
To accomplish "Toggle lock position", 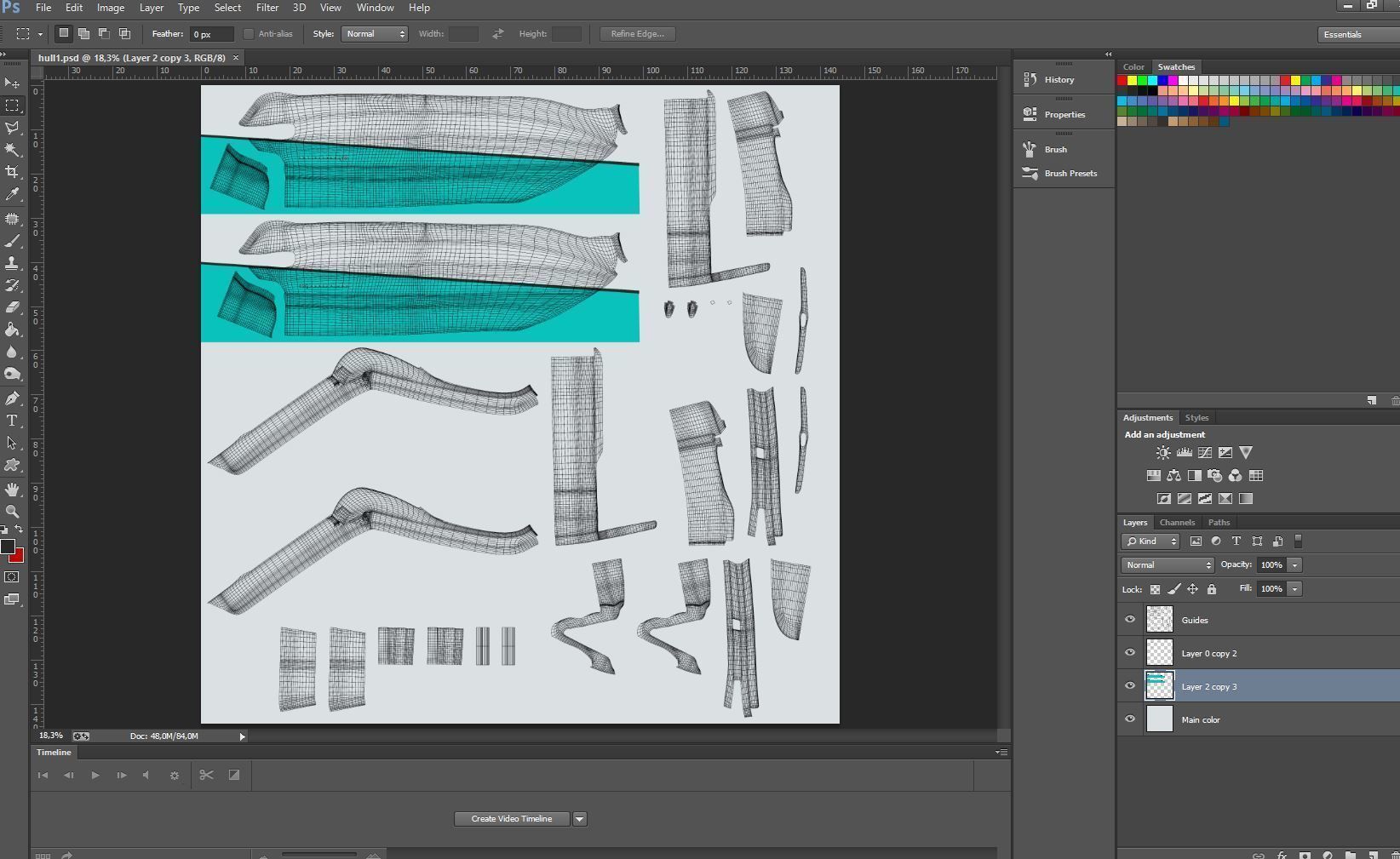I will [x=1192, y=589].
